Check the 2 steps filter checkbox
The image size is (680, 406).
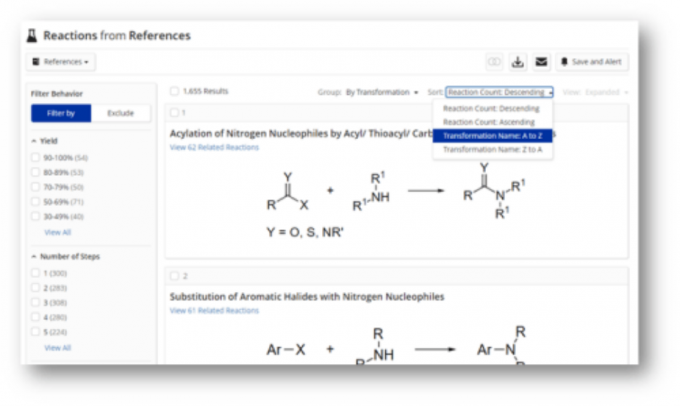tap(36, 287)
